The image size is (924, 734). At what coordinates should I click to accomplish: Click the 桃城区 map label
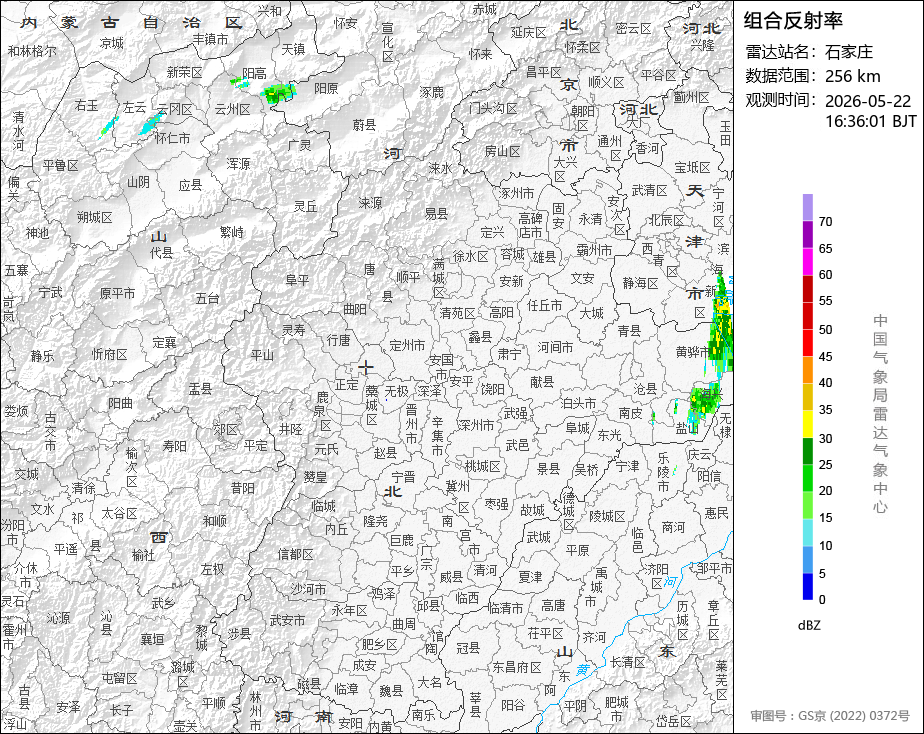click(483, 467)
